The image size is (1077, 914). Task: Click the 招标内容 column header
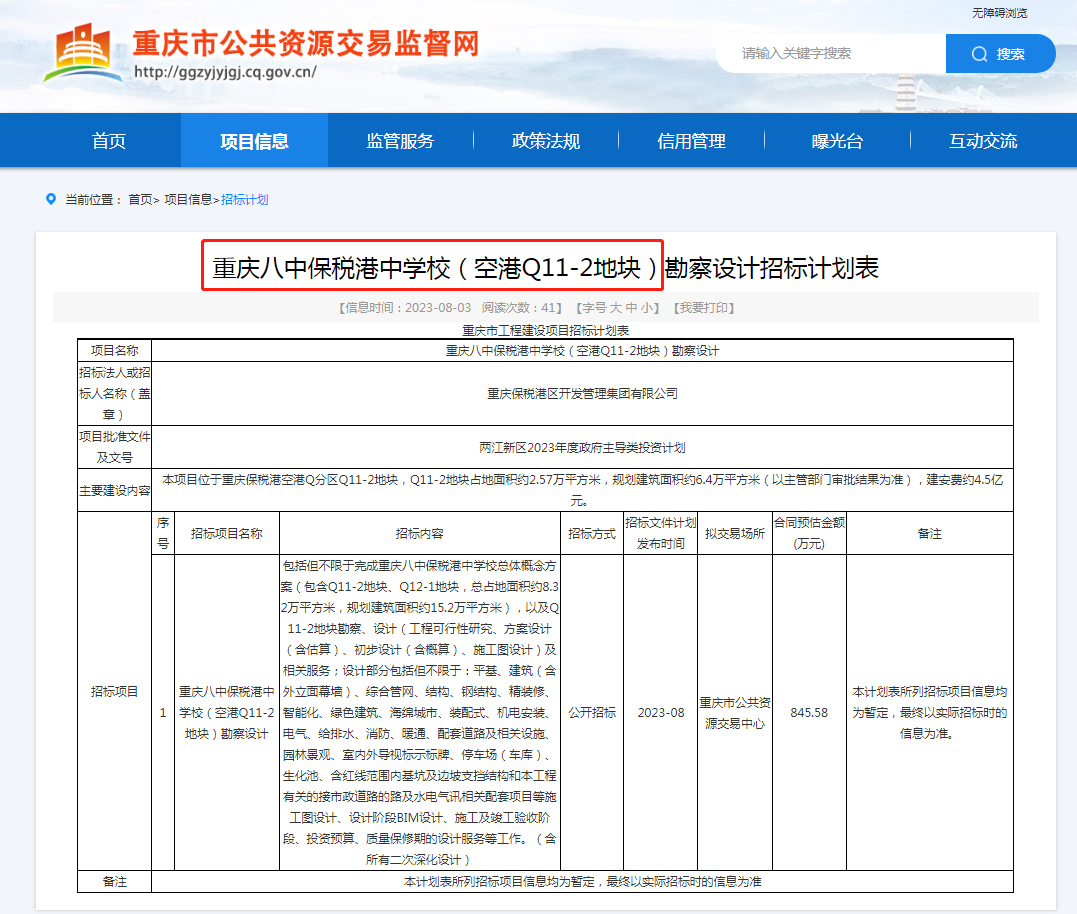click(420, 534)
